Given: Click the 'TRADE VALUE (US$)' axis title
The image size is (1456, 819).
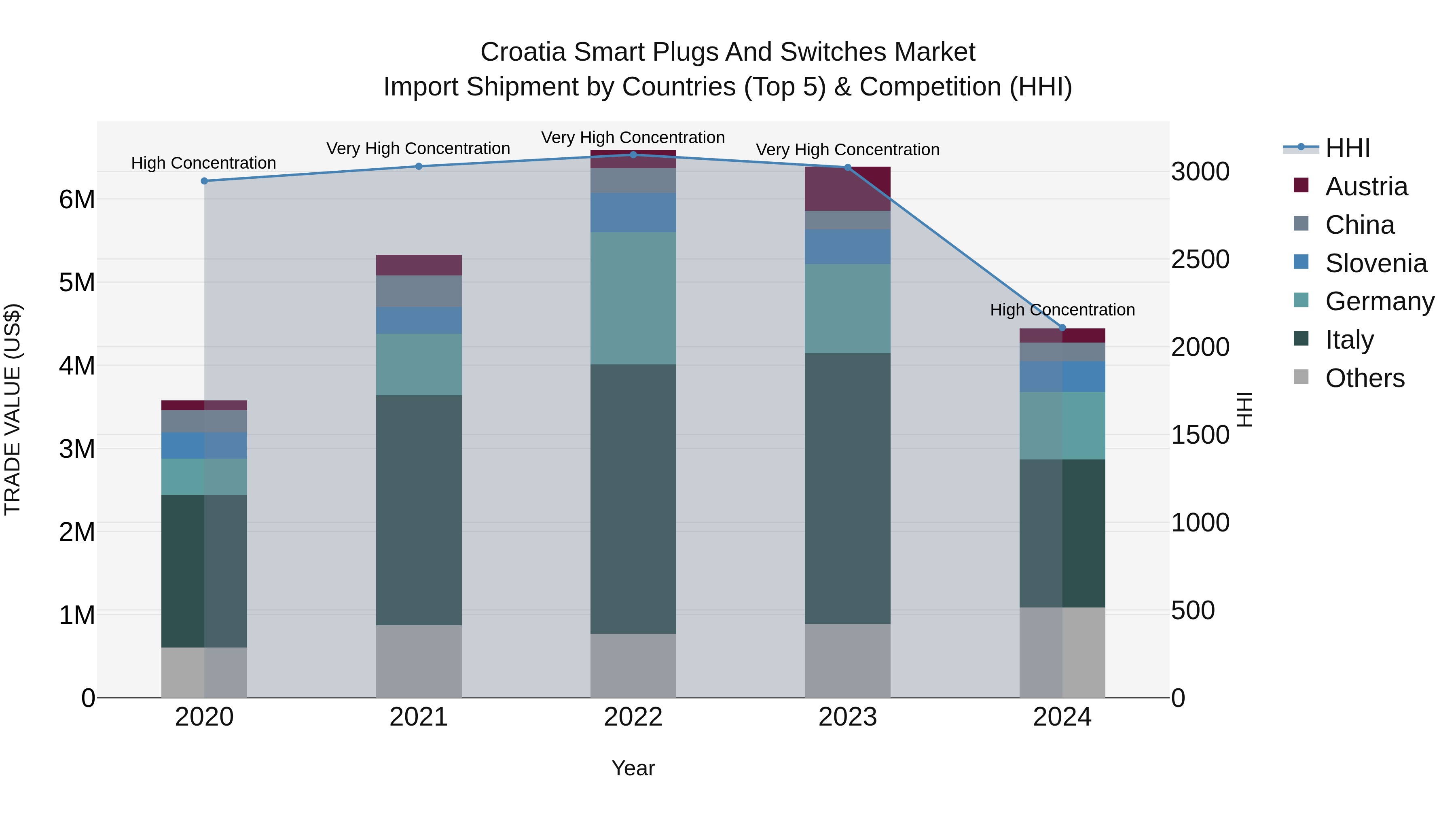Looking at the screenshot, I should [x=13, y=409].
